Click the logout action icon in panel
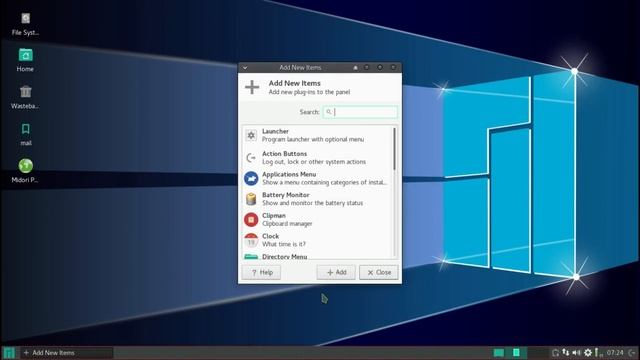 click(633, 353)
